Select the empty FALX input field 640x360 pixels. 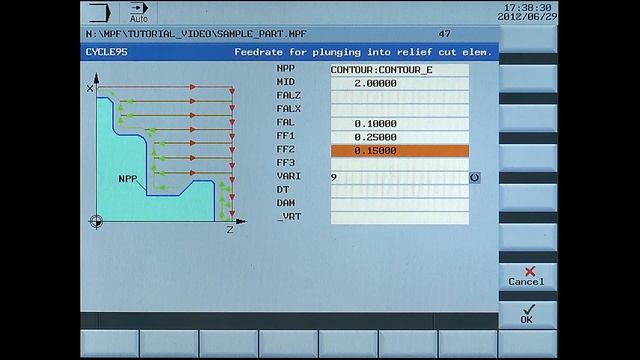(399, 110)
